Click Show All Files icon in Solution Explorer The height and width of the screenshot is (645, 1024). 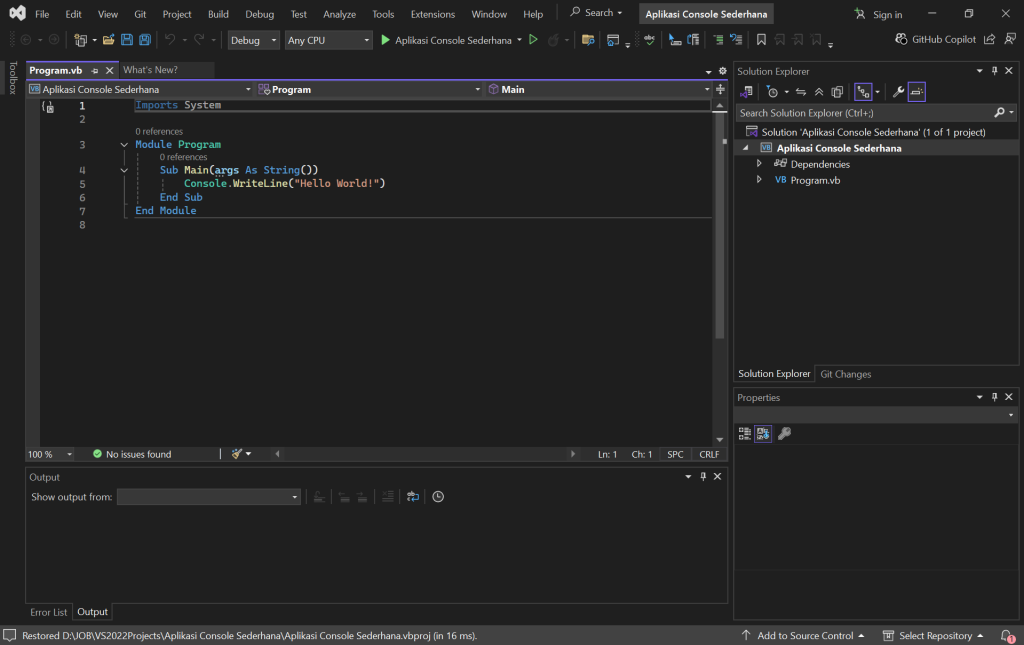[837, 92]
